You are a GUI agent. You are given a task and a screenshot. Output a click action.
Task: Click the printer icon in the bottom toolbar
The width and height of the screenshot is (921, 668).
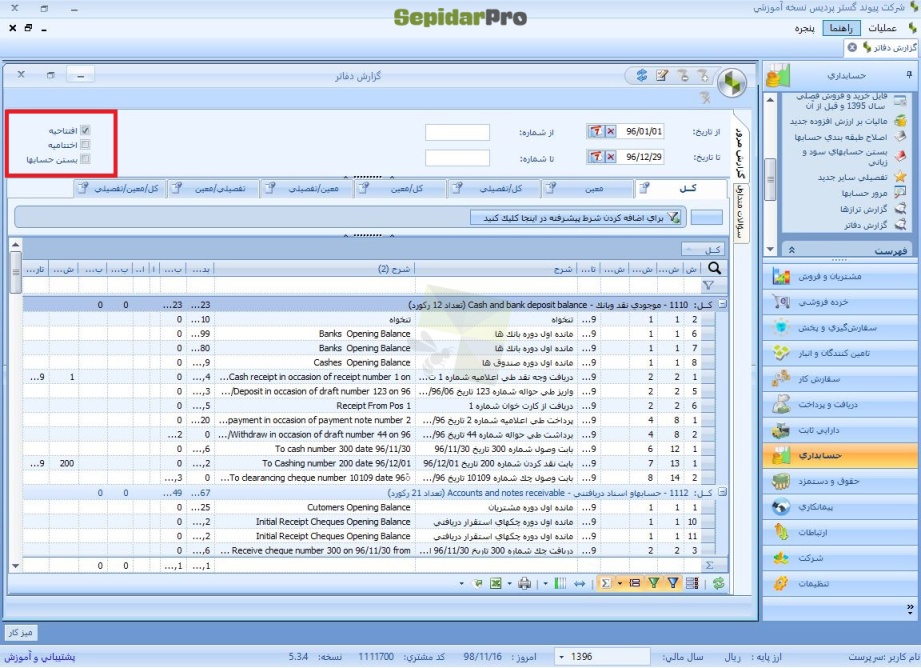(525, 583)
